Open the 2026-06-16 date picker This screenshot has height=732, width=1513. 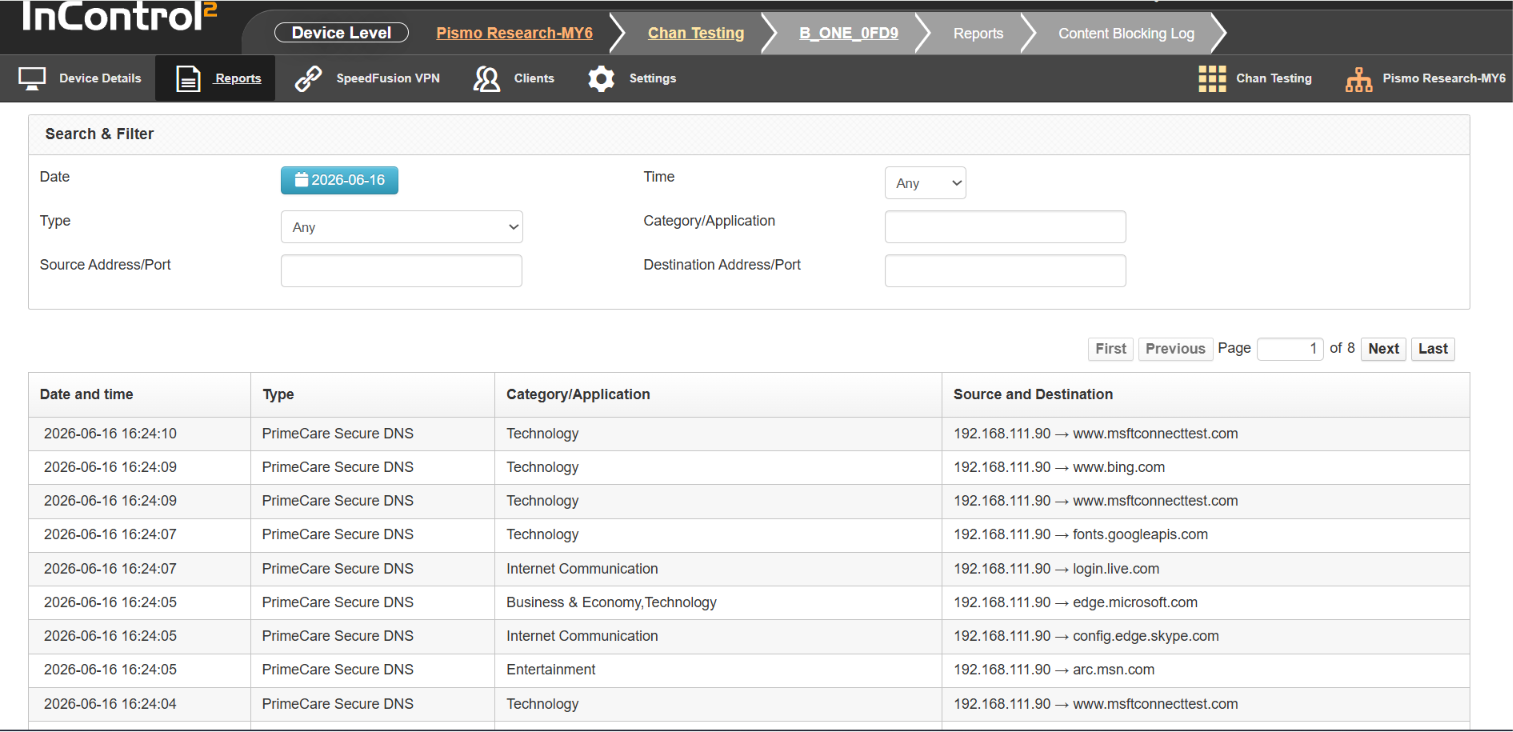click(x=339, y=180)
